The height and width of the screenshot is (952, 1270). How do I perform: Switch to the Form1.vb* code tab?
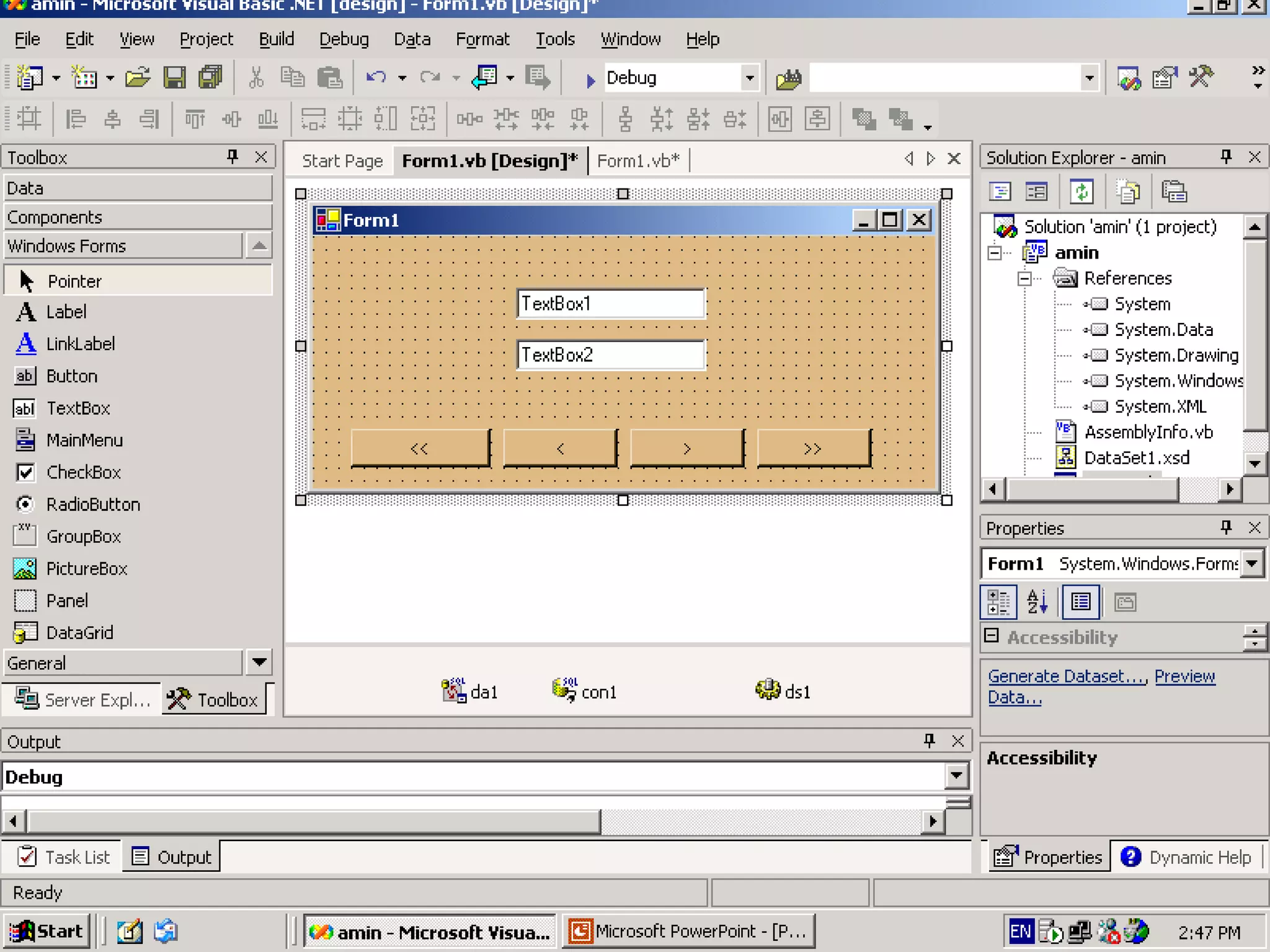(638, 161)
